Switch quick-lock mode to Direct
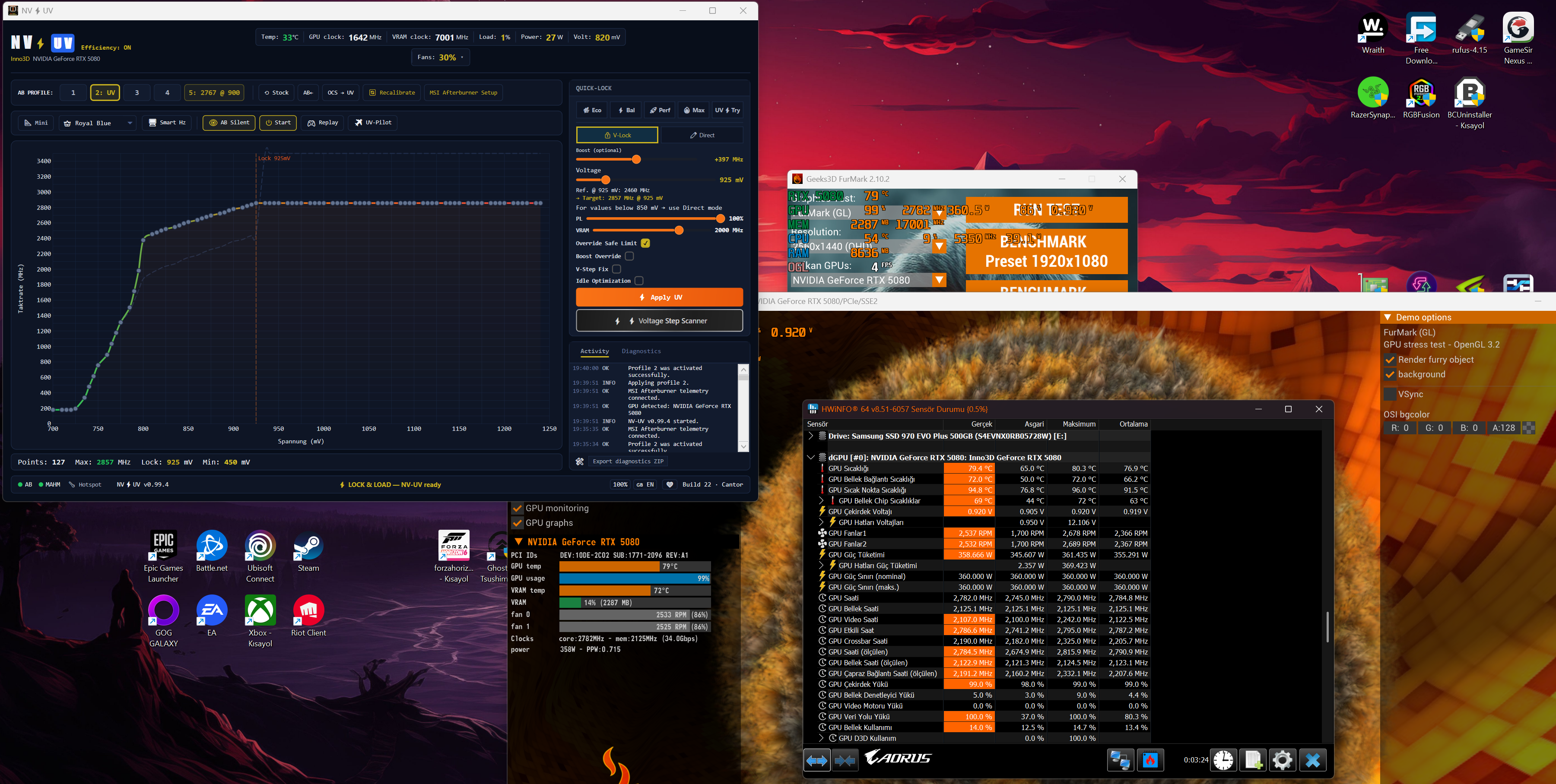This screenshot has width=1556, height=784. pyautogui.click(x=702, y=135)
